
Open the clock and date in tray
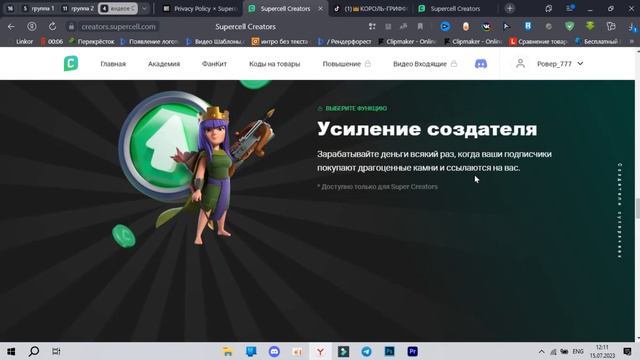coord(602,351)
